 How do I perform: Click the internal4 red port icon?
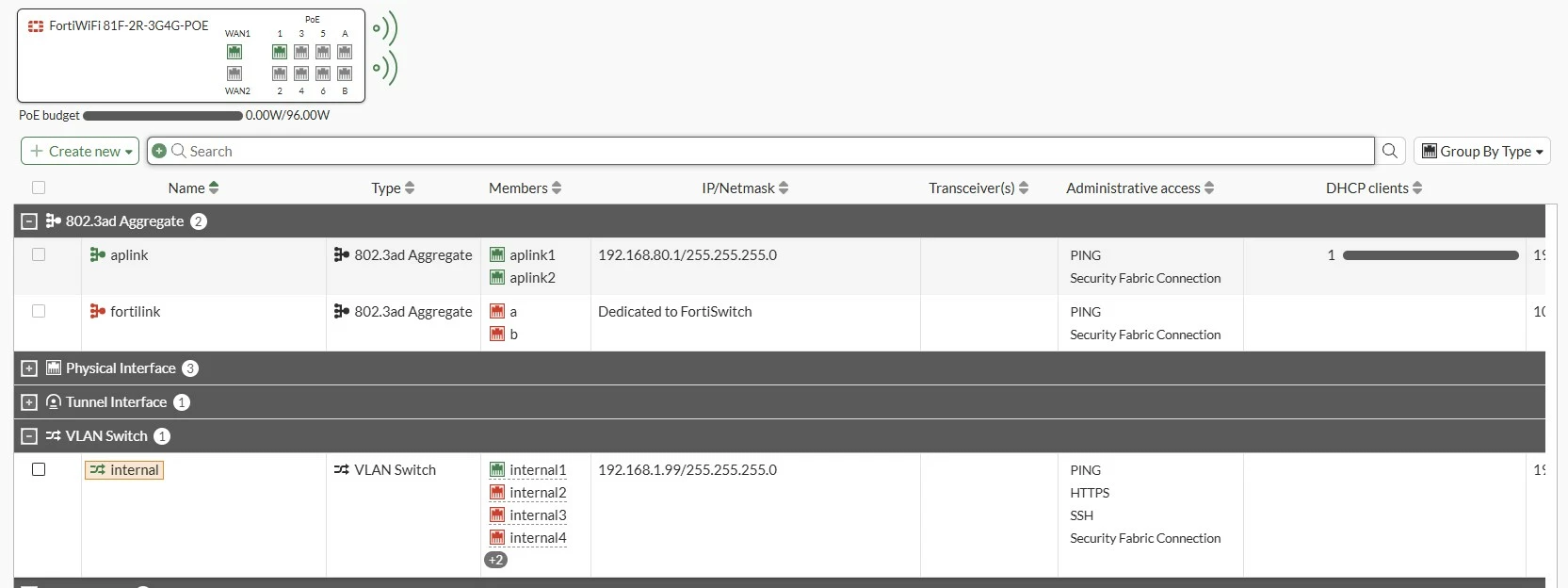click(x=497, y=538)
